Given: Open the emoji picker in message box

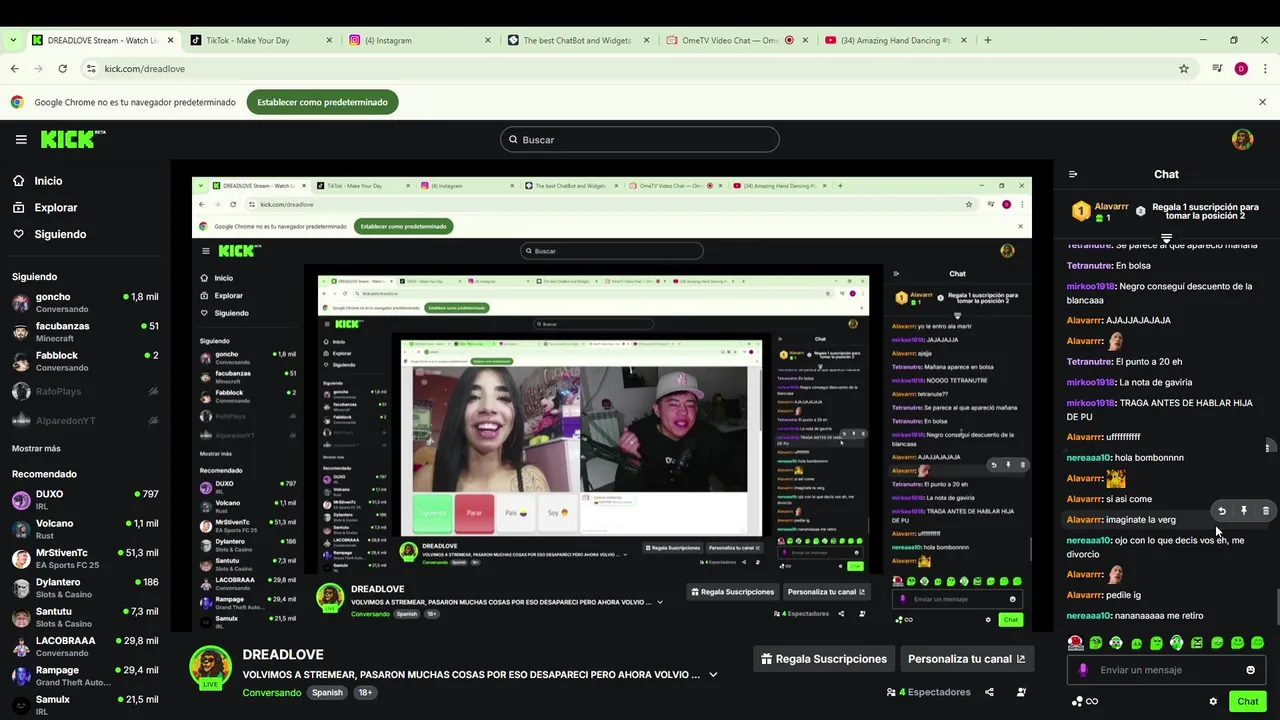Looking at the screenshot, I should coord(1250,670).
